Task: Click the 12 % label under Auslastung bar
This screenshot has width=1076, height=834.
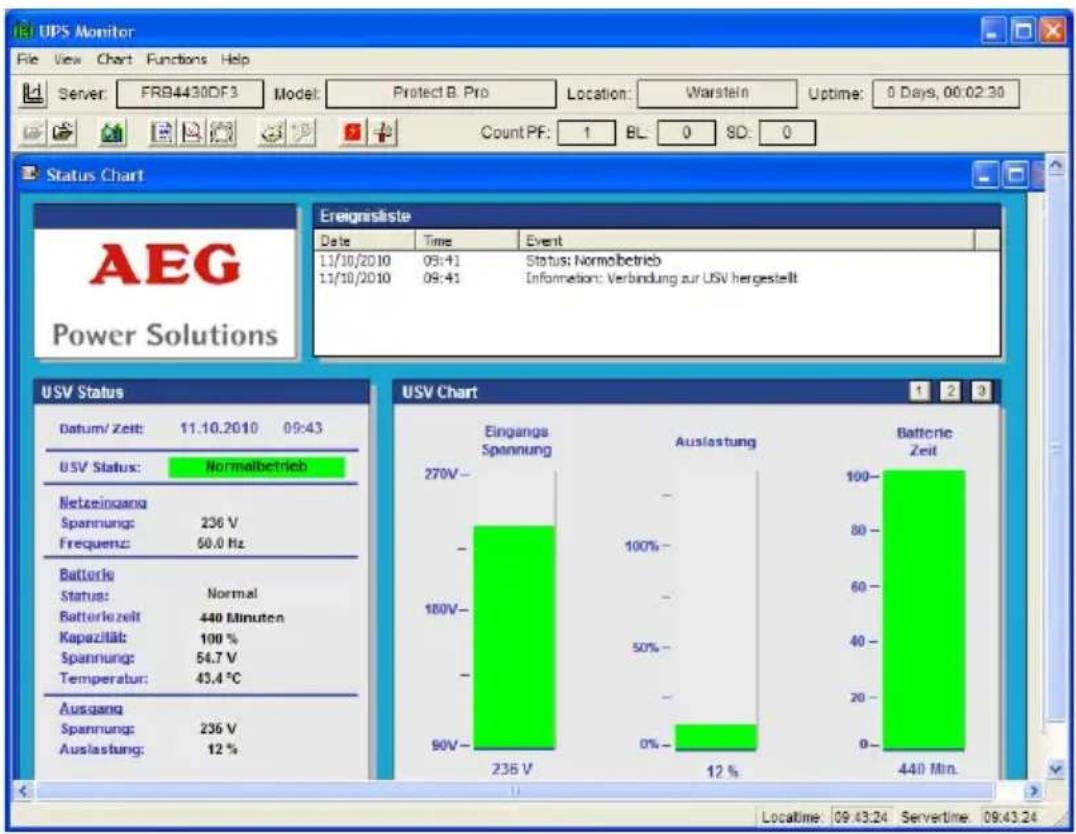Action: tap(723, 772)
